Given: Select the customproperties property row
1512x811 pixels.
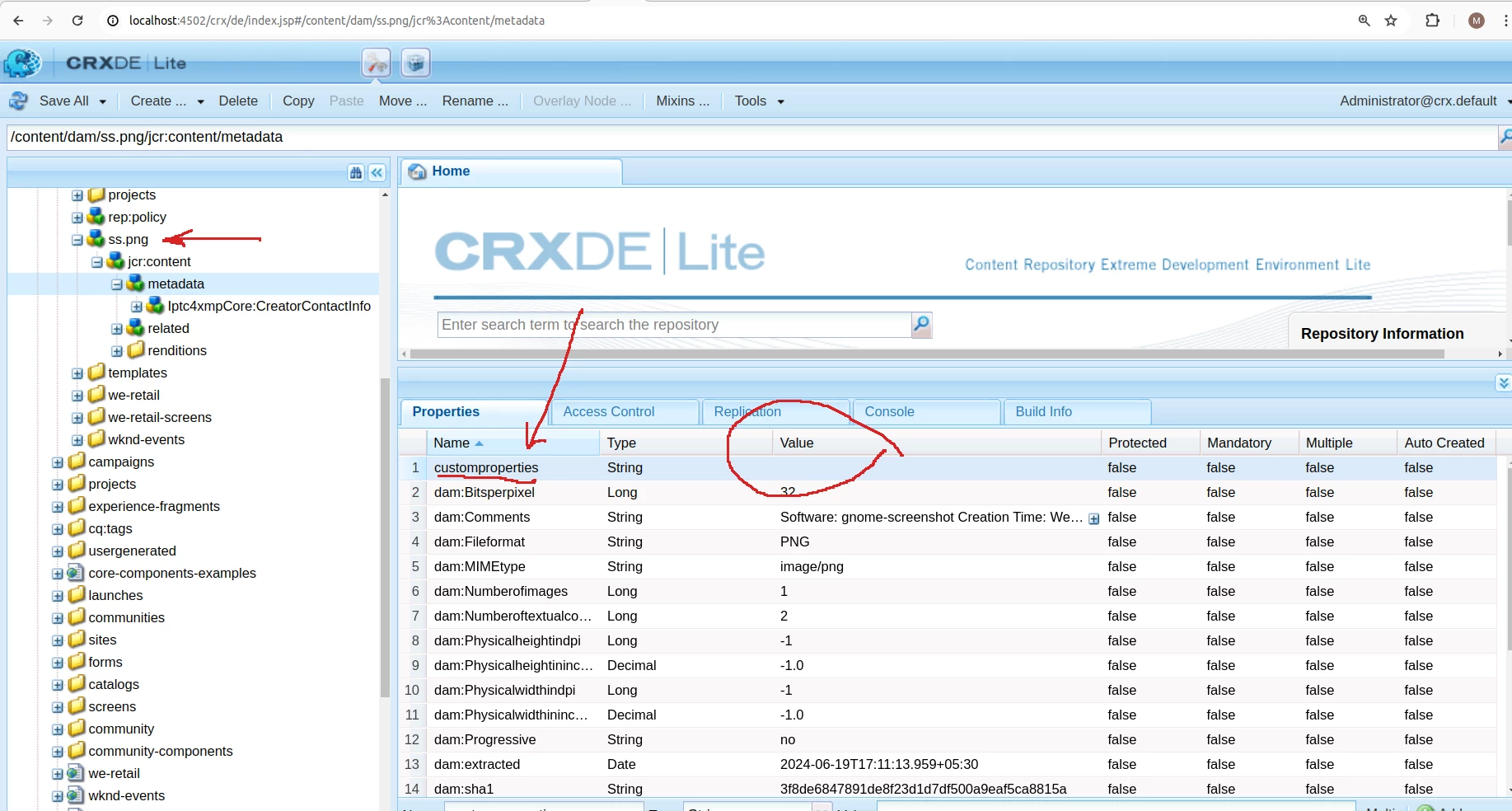Looking at the screenshot, I should click(948, 467).
